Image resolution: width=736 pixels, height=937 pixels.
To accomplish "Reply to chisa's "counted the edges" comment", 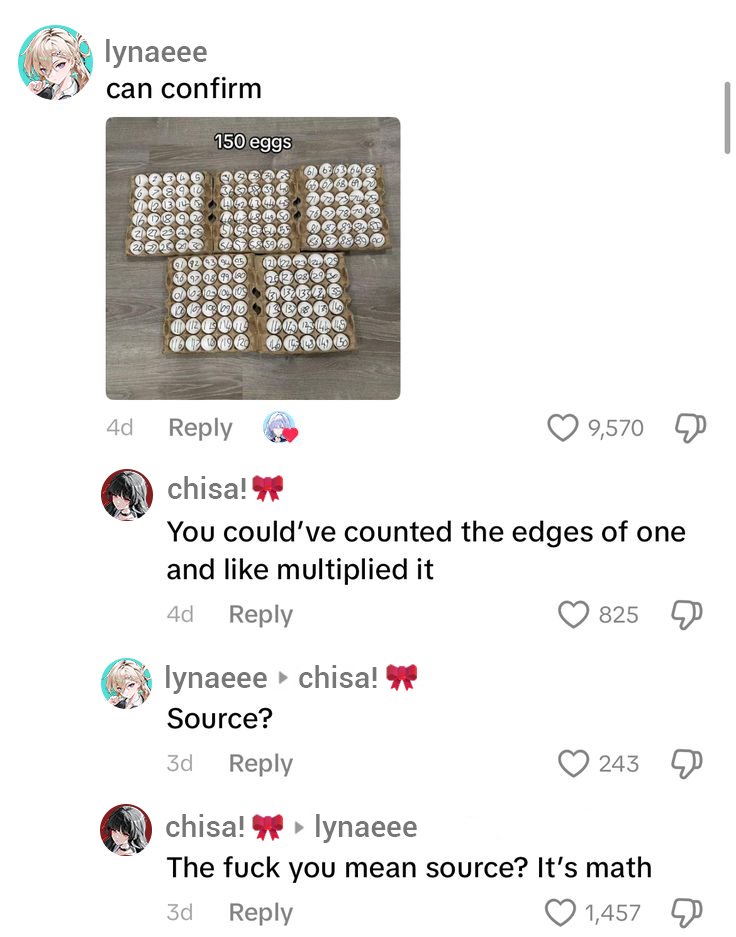I will pos(260,614).
